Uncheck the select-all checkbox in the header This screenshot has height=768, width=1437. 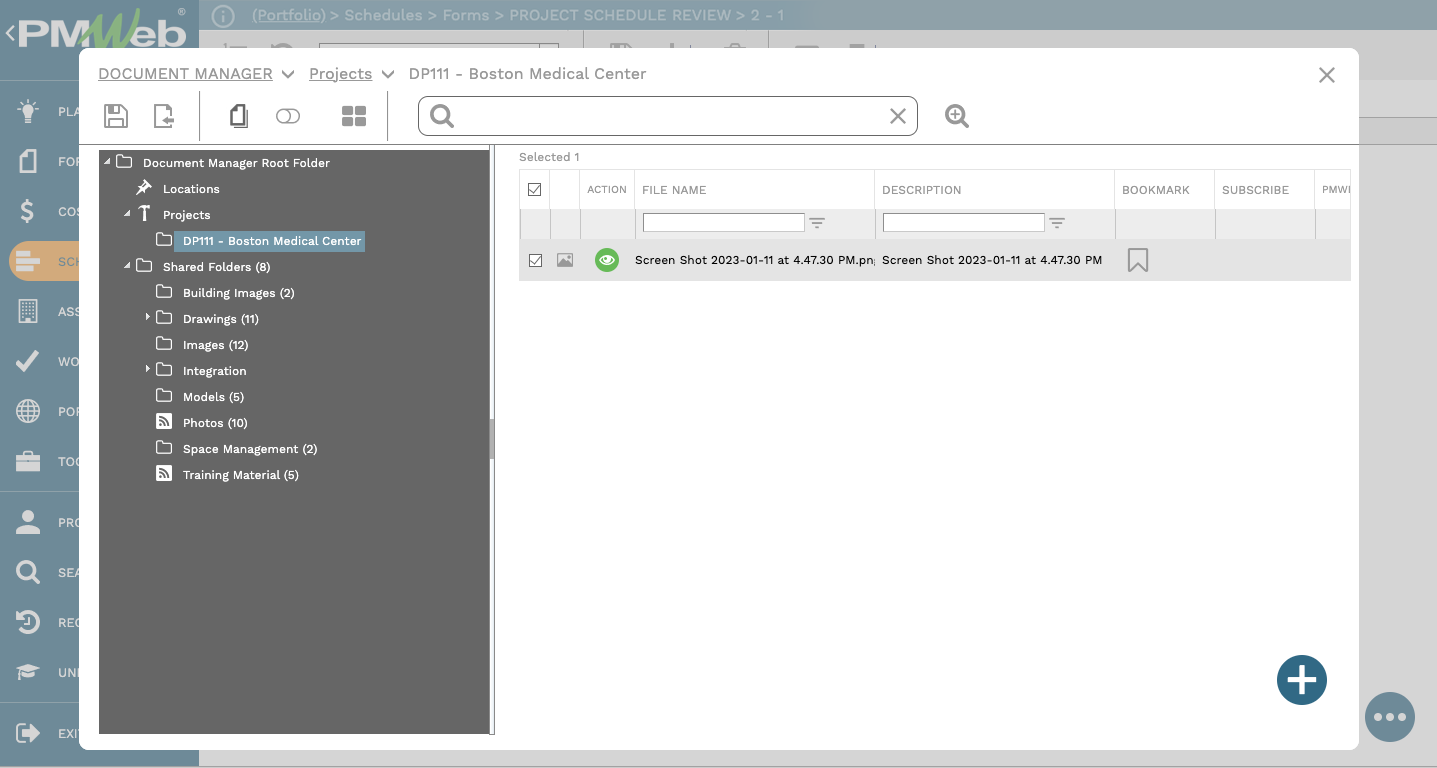(535, 189)
